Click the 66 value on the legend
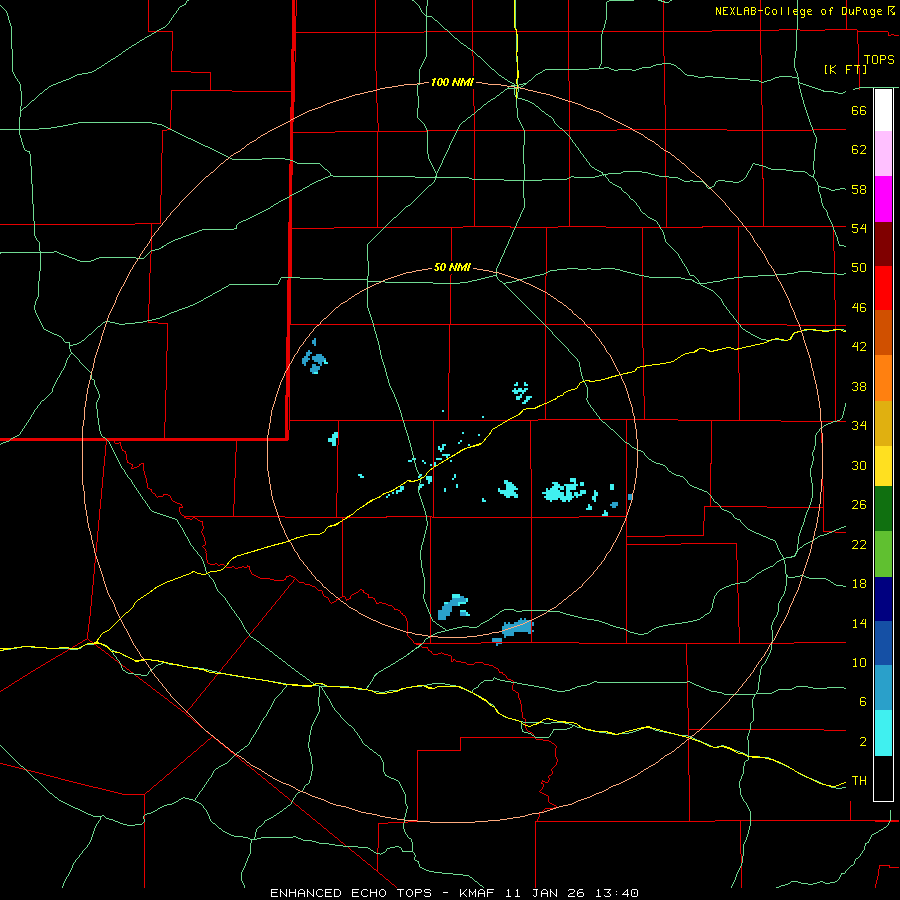900x900 pixels. 859,111
